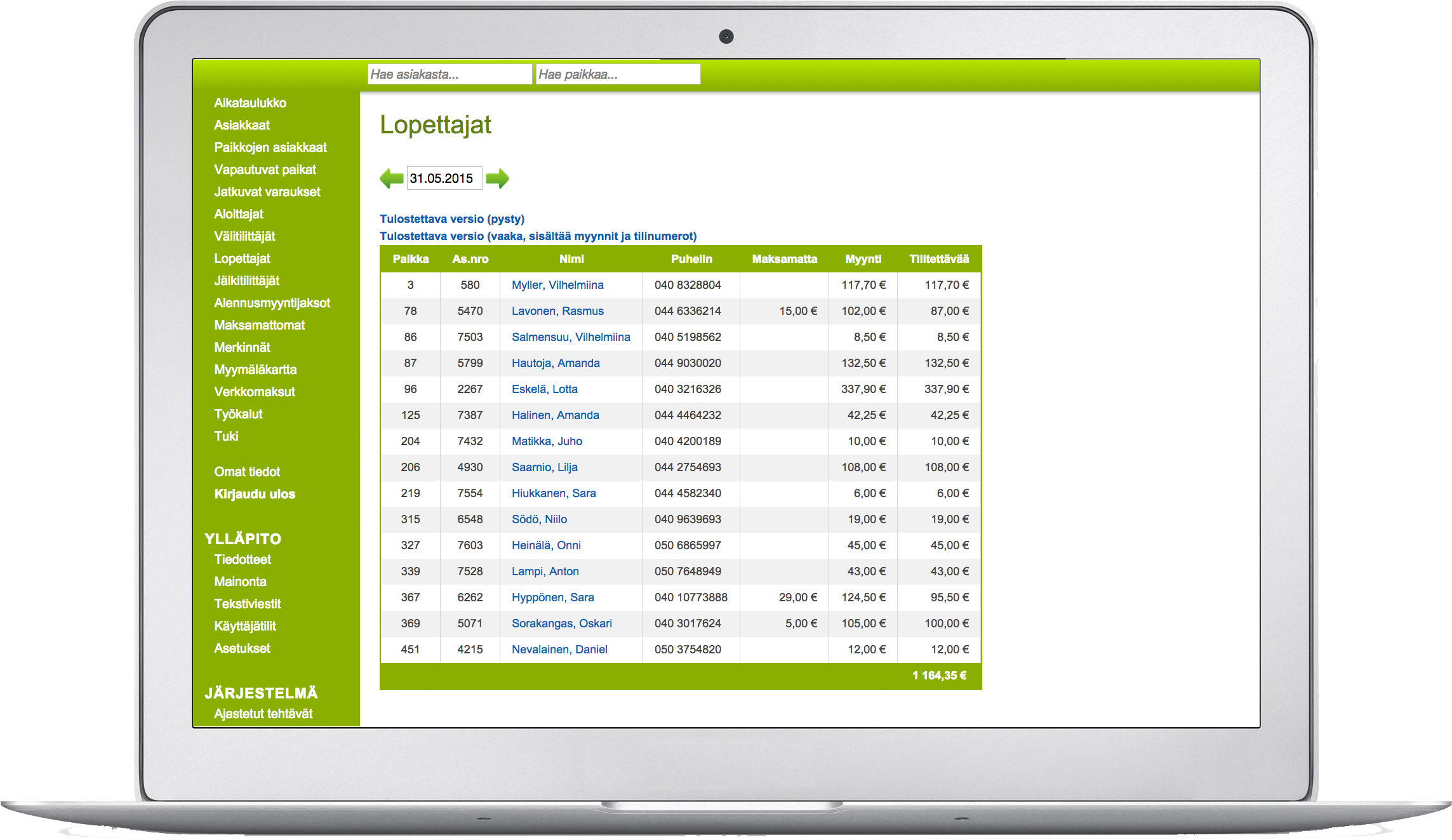1452x840 pixels.
Task: Open customer Eskelä, Lotta
Action: 545,389
